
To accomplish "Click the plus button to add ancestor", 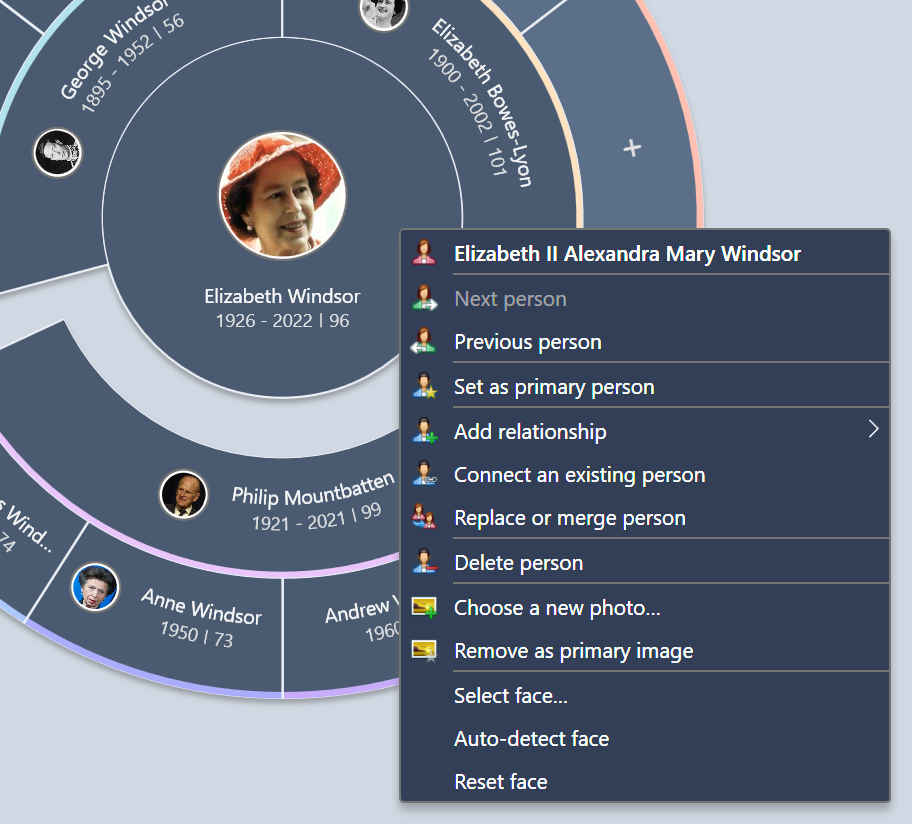I will 632,149.
